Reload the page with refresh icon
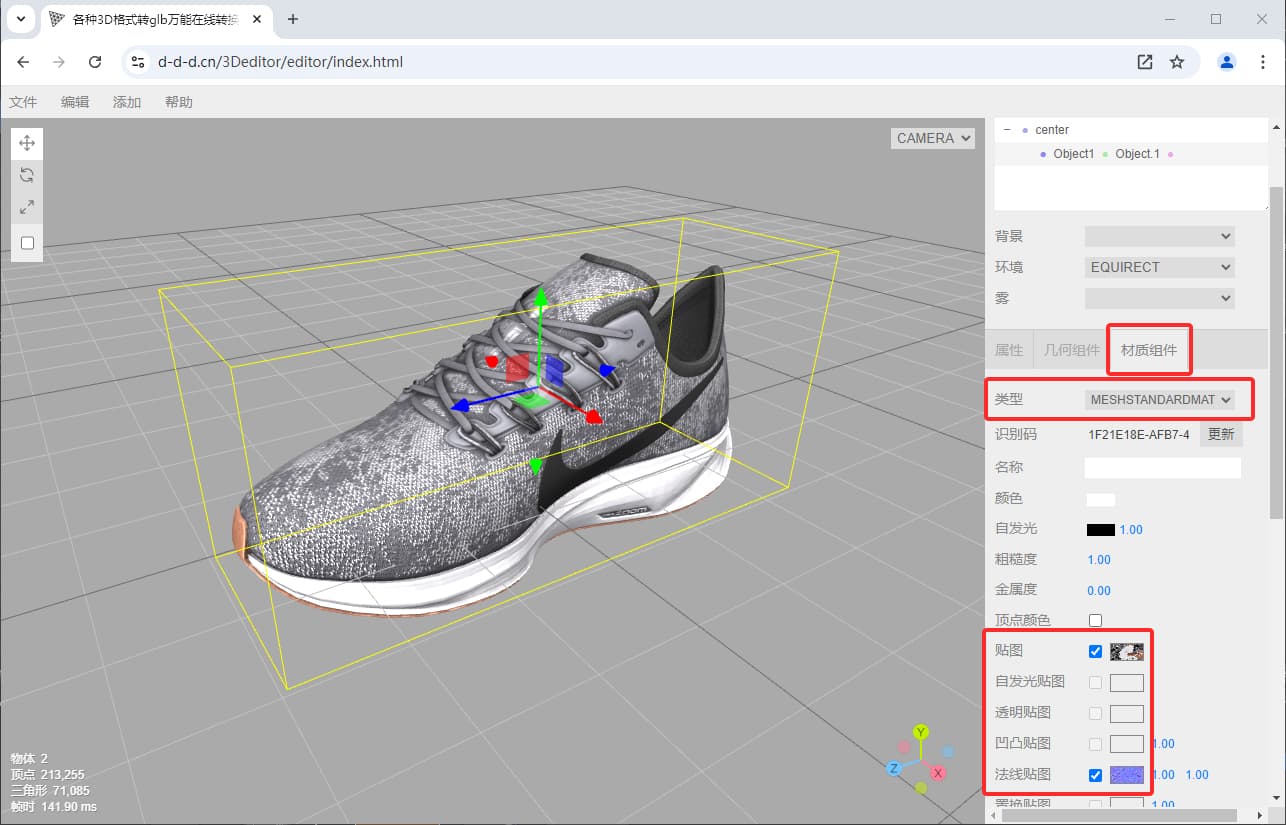1286x825 pixels. (x=95, y=62)
